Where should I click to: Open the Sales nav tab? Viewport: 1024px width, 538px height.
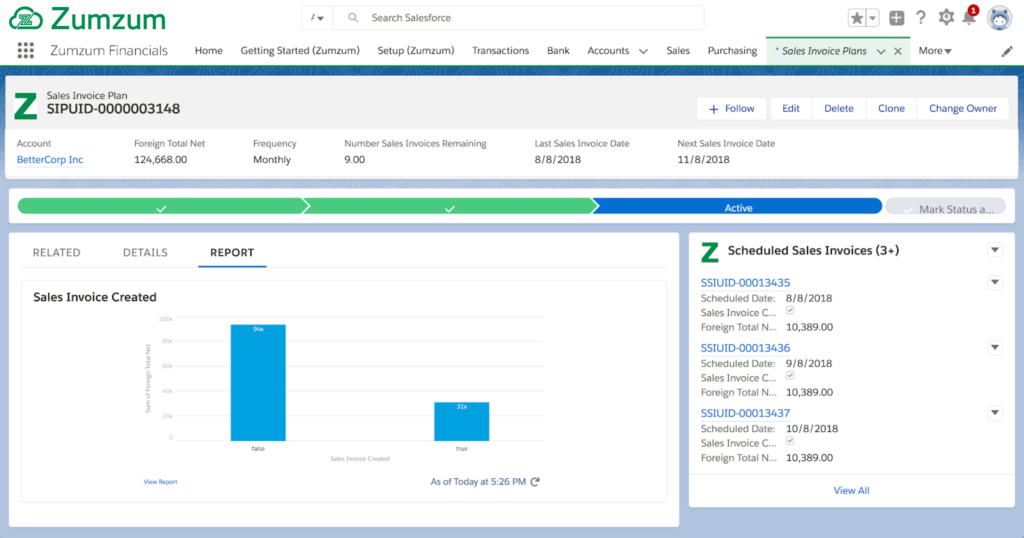tap(678, 50)
